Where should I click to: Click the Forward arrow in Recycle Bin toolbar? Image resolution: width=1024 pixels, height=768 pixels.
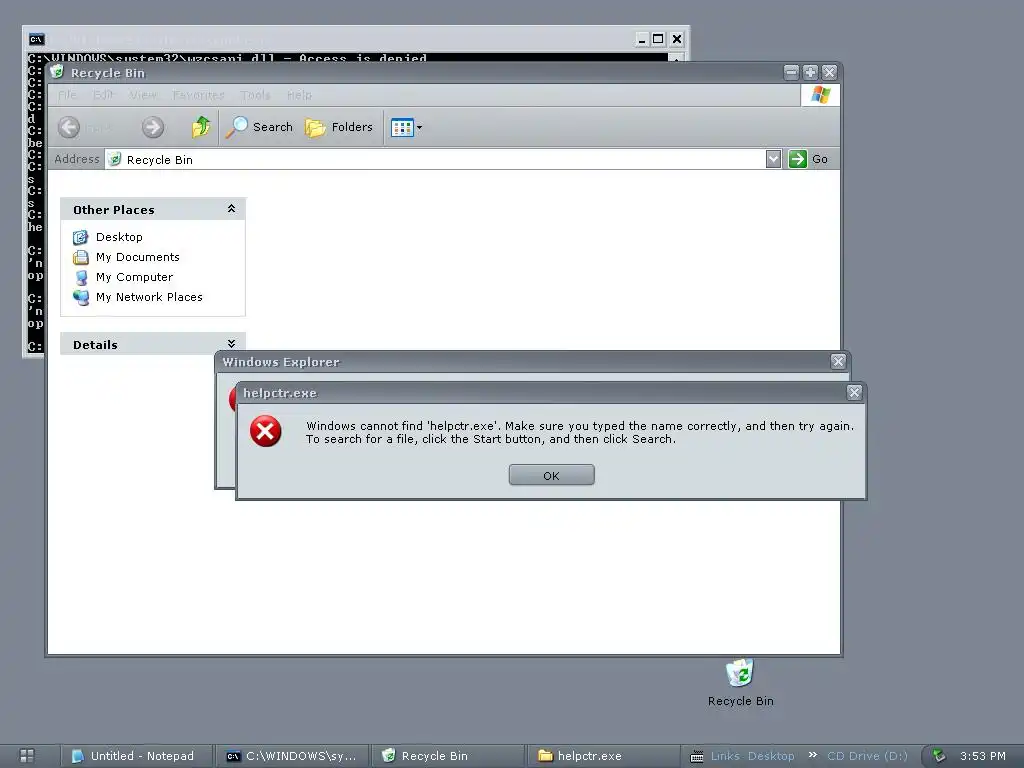point(153,127)
